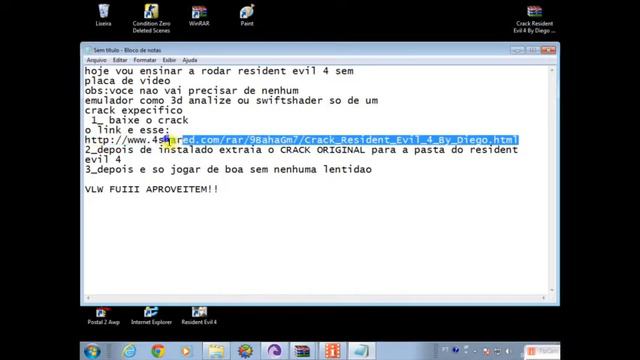Click Notepad horizontal scrollbar right arrow
The width and height of the screenshot is (640, 360).
coord(543,298)
